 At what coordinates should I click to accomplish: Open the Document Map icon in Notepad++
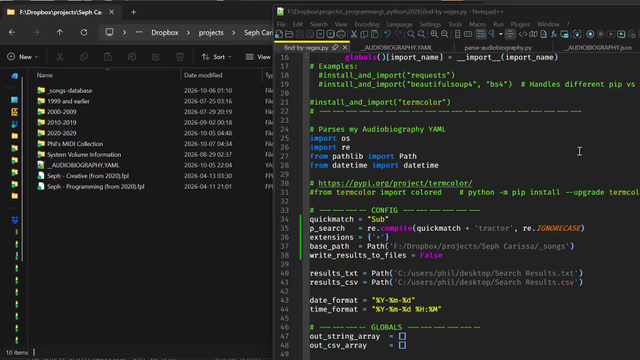533,34
